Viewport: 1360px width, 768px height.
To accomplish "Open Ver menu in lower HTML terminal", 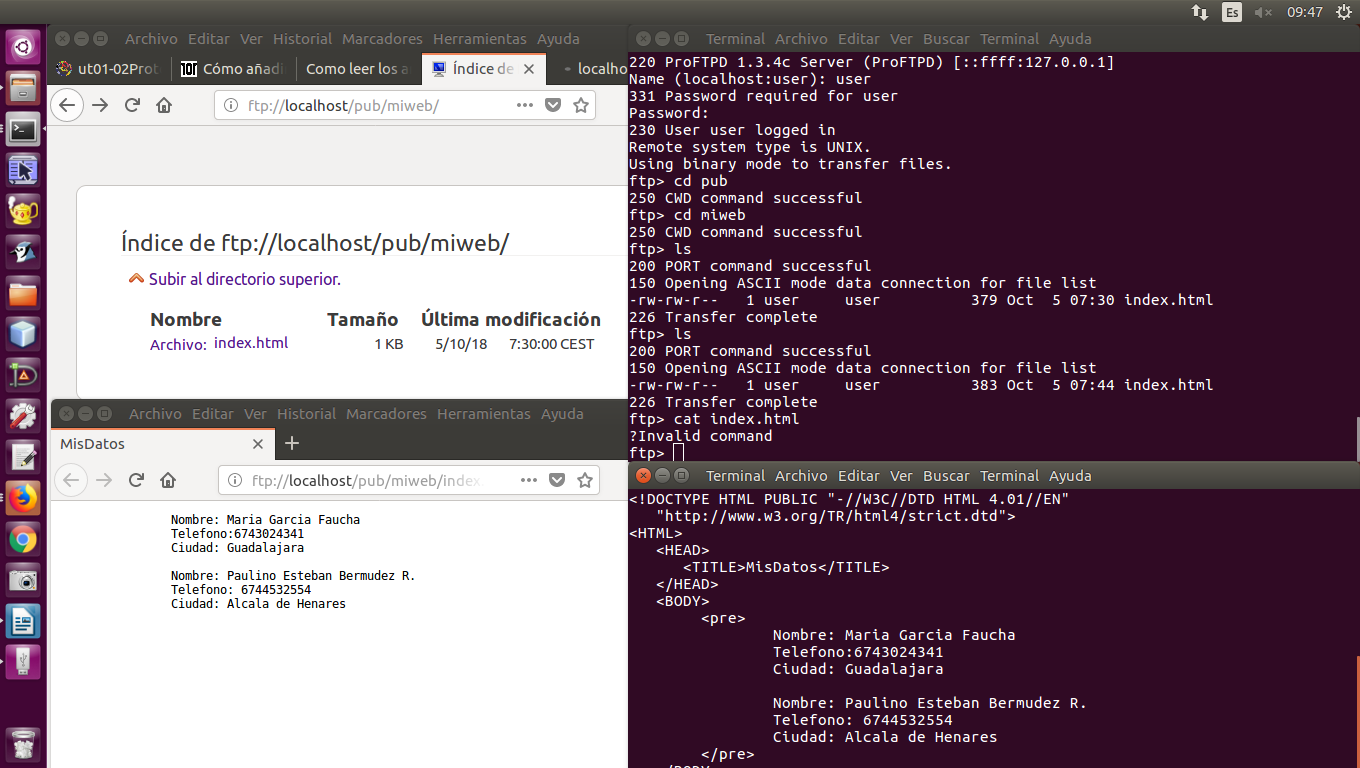I will (x=901, y=476).
